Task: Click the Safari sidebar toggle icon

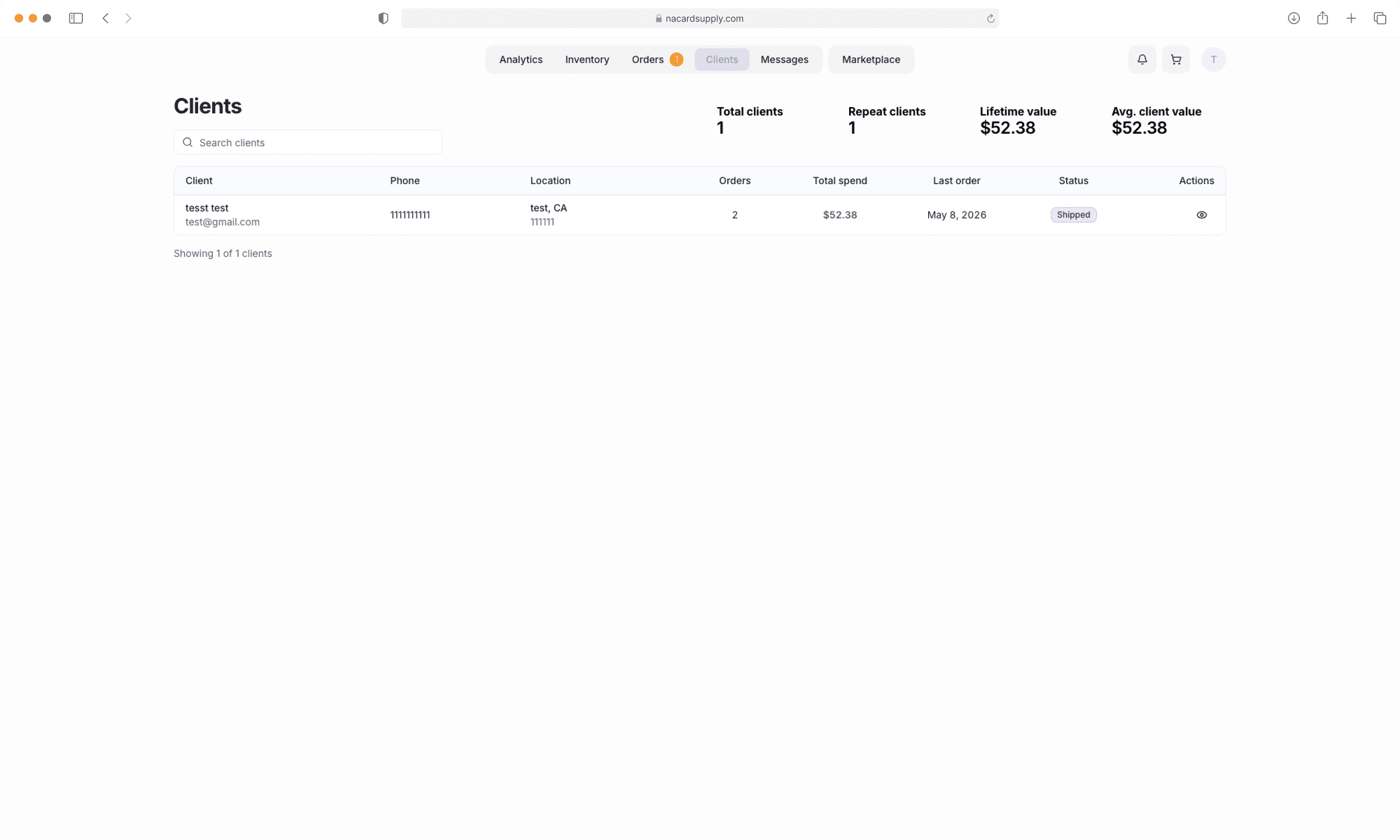Action: coord(76,18)
